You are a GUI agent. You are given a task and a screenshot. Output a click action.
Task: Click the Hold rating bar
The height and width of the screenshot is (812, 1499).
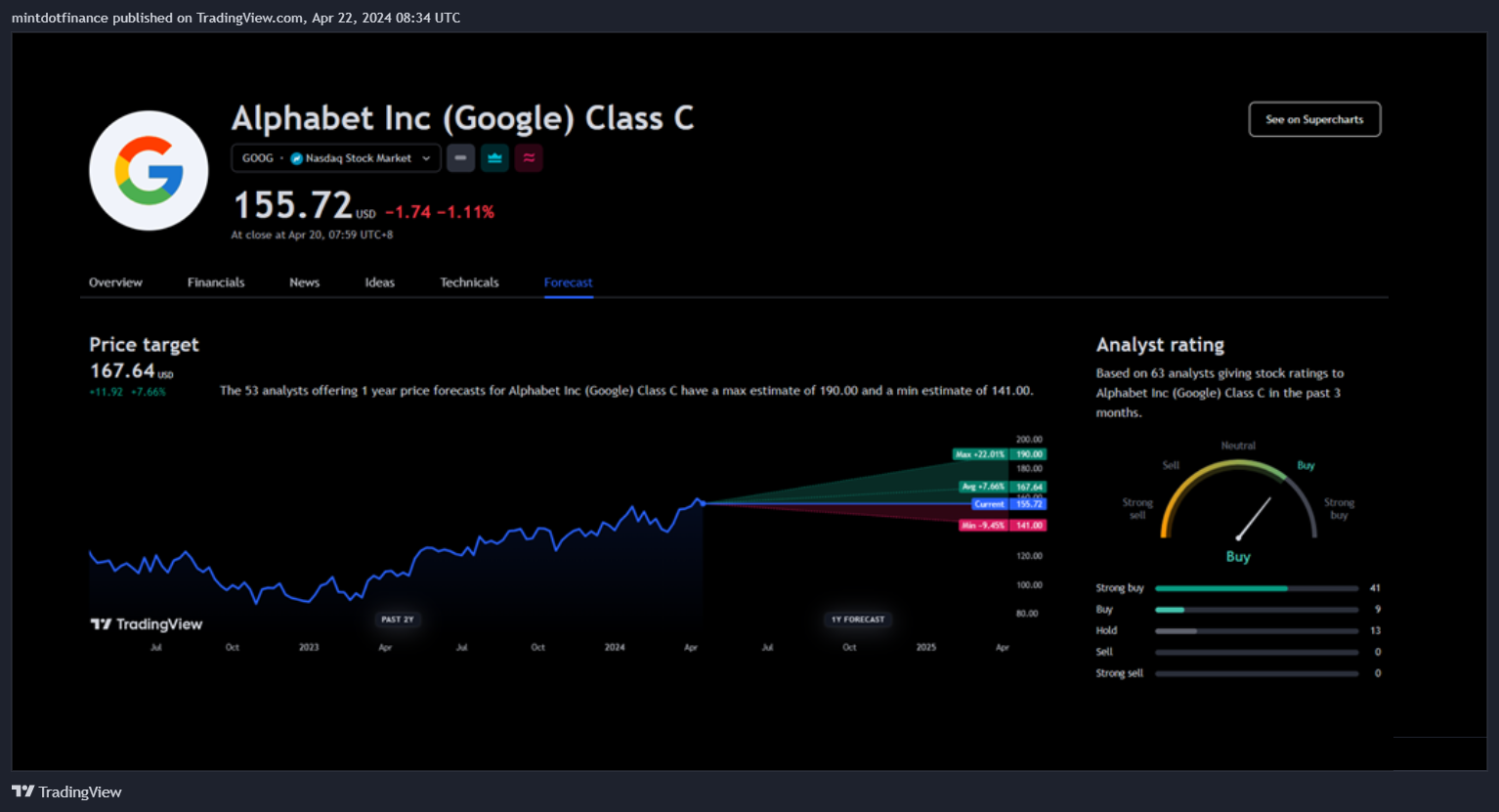tap(1257, 631)
